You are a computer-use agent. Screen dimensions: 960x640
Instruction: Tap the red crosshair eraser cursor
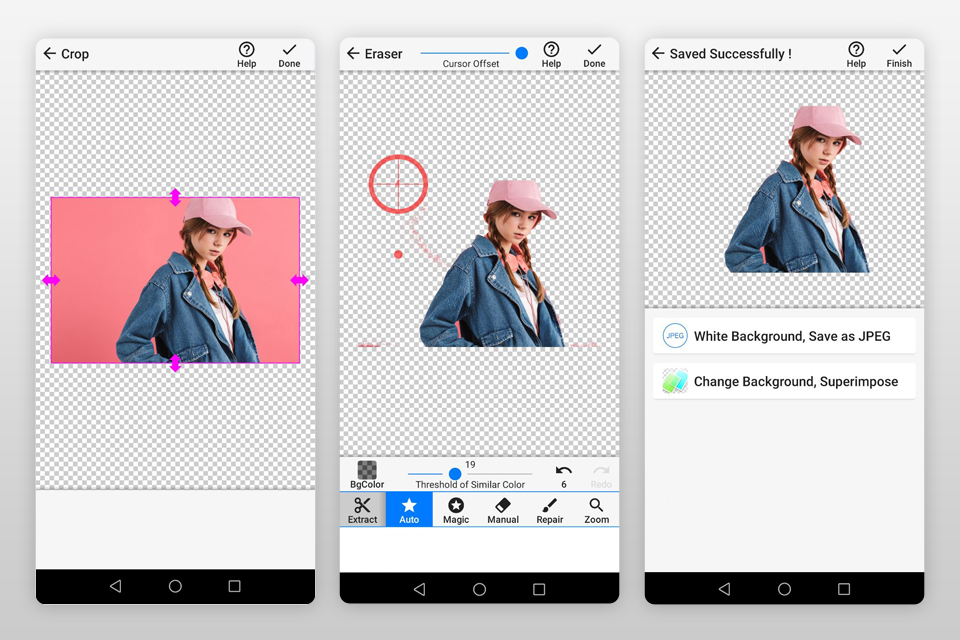pos(398,184)
